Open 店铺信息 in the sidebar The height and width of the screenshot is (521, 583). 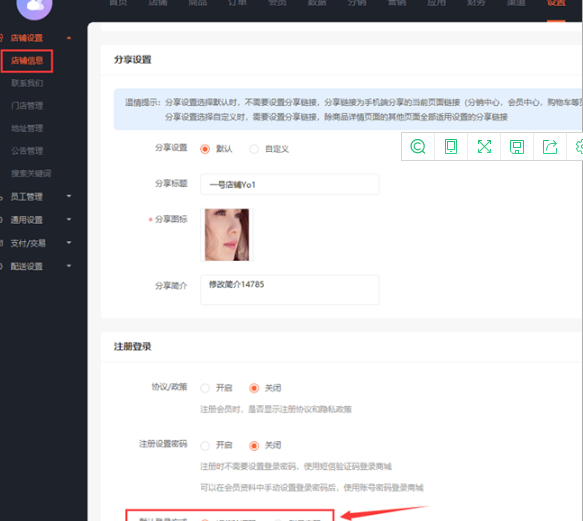[27, 61]
